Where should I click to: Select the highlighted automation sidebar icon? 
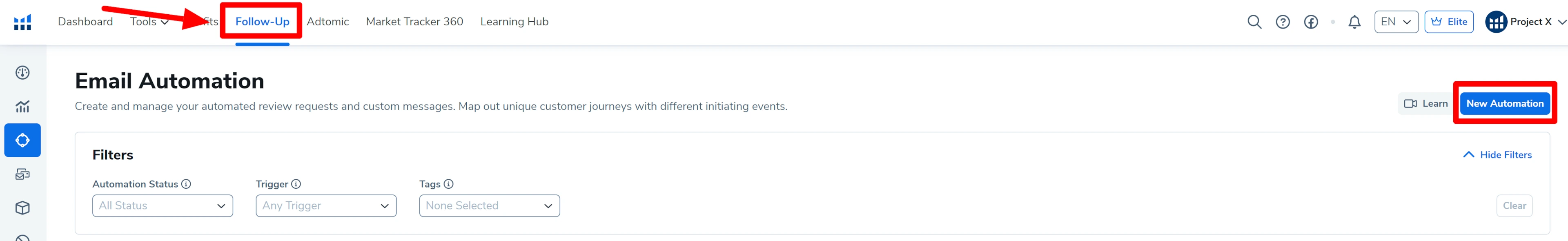click(x=22, y=141)
